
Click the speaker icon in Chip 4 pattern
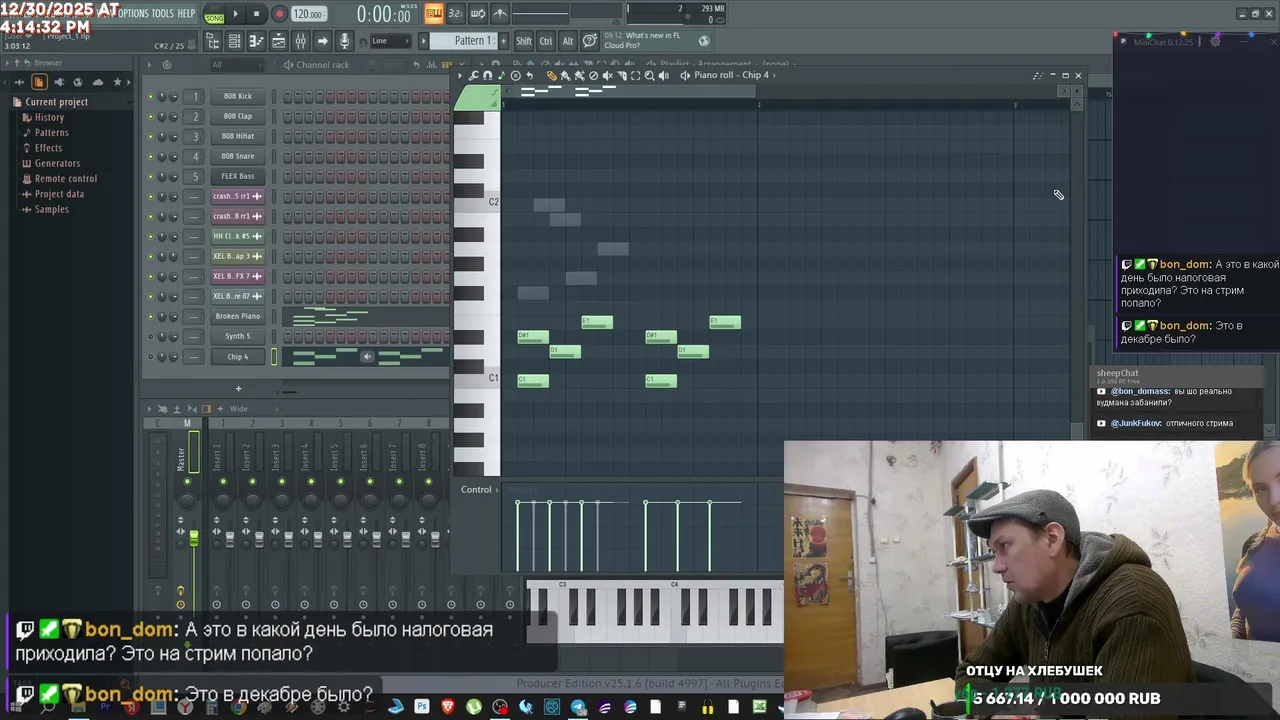(367, 357)
